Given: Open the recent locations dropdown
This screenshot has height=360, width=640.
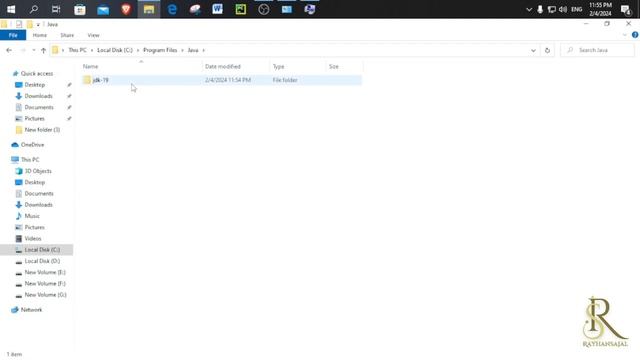Looking at the screenshot, I should [x=33, y=50].
